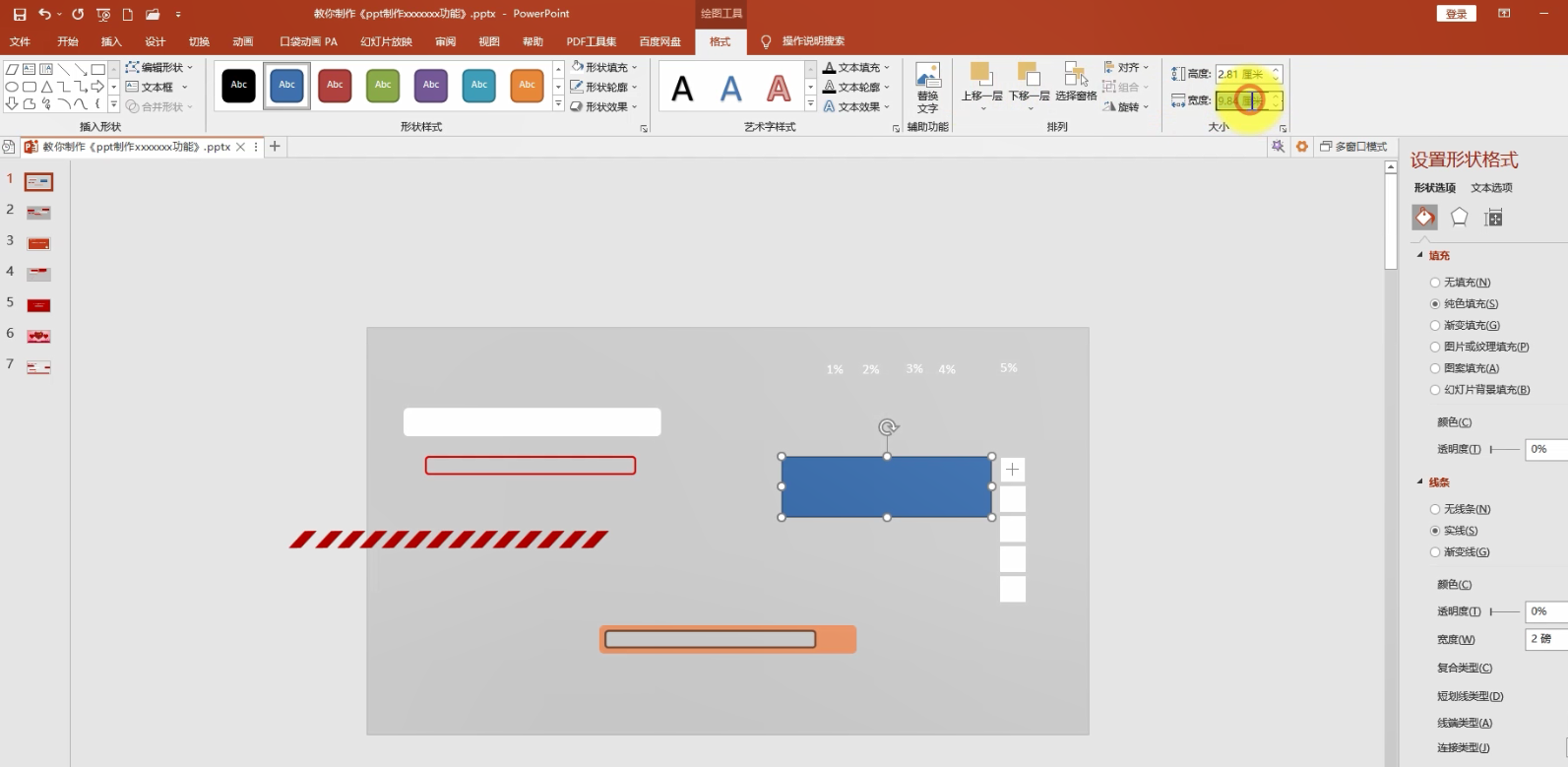This screenshot has width=1568, height=767.
Task: Click the 多窗口模式 multi-window mode button
Action: coord(1353,146)
